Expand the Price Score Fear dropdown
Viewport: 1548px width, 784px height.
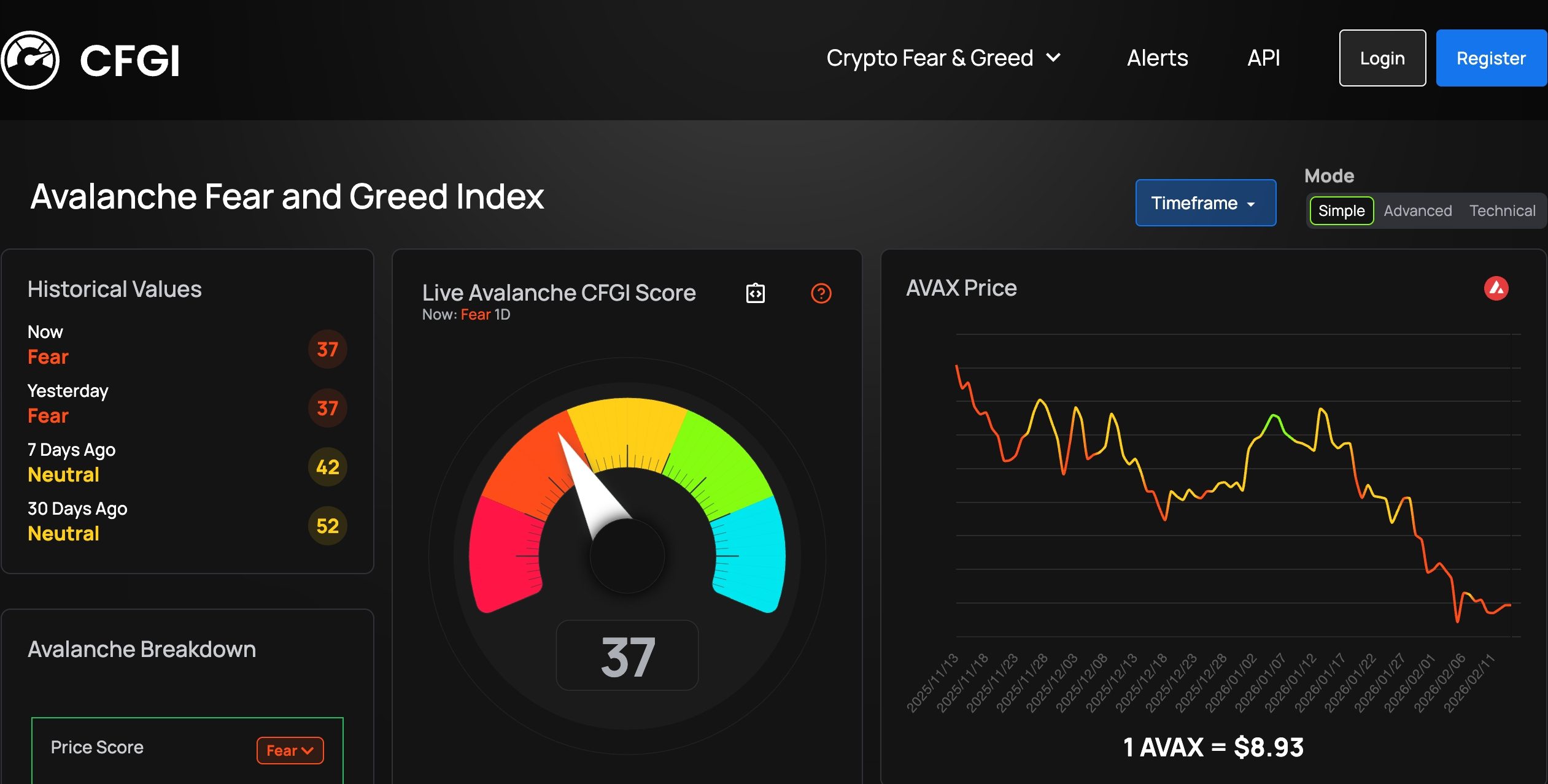point(290,750)
